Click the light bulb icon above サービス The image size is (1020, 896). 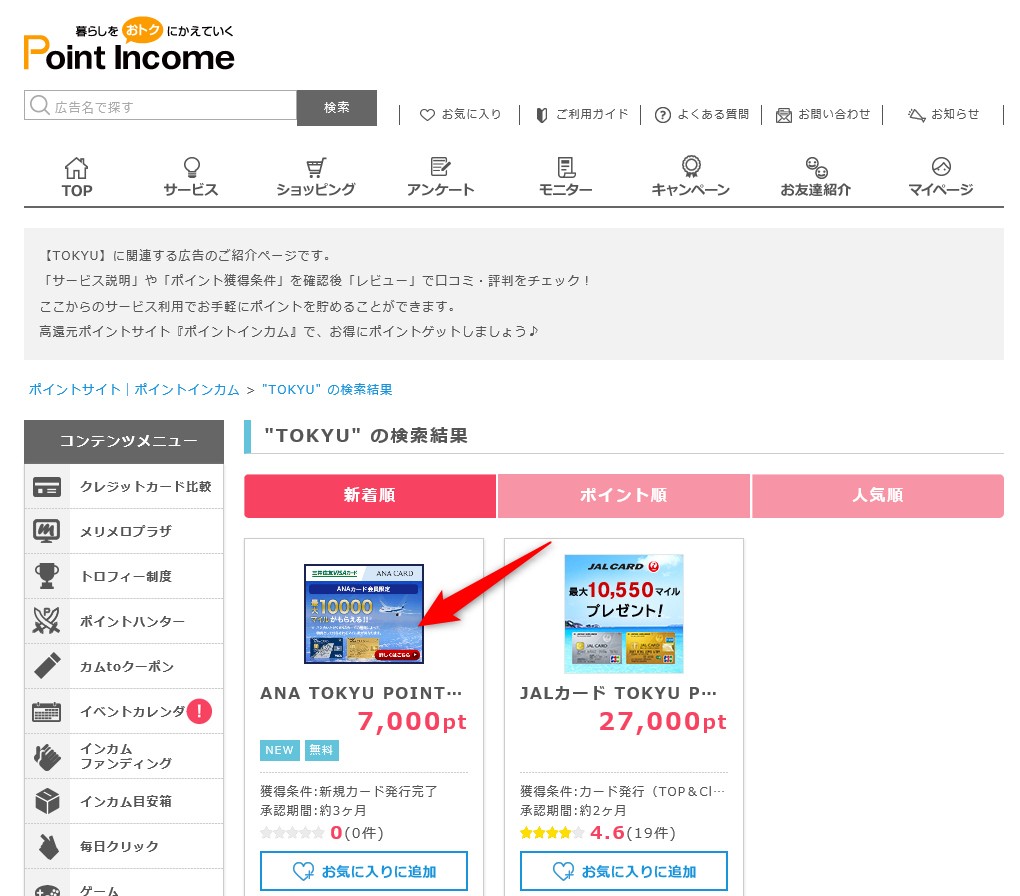click(191, 167)
